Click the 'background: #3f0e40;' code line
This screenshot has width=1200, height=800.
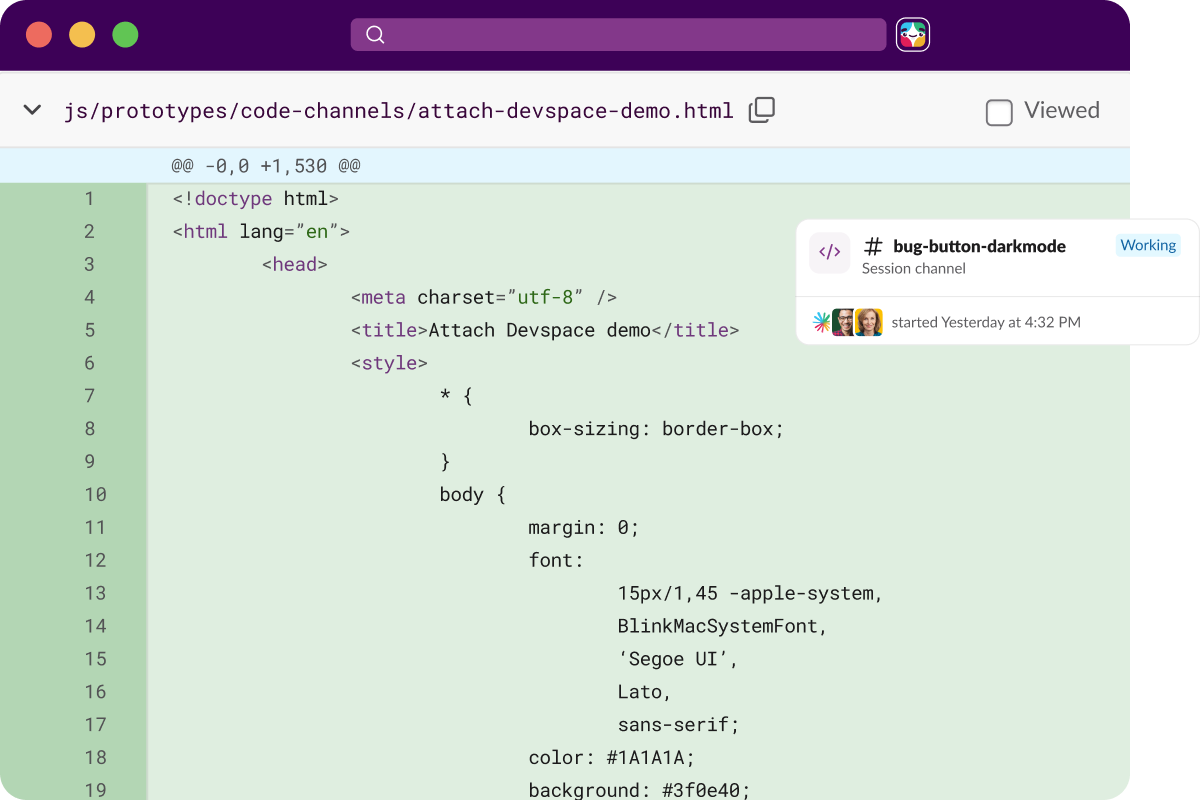point(640,790)
